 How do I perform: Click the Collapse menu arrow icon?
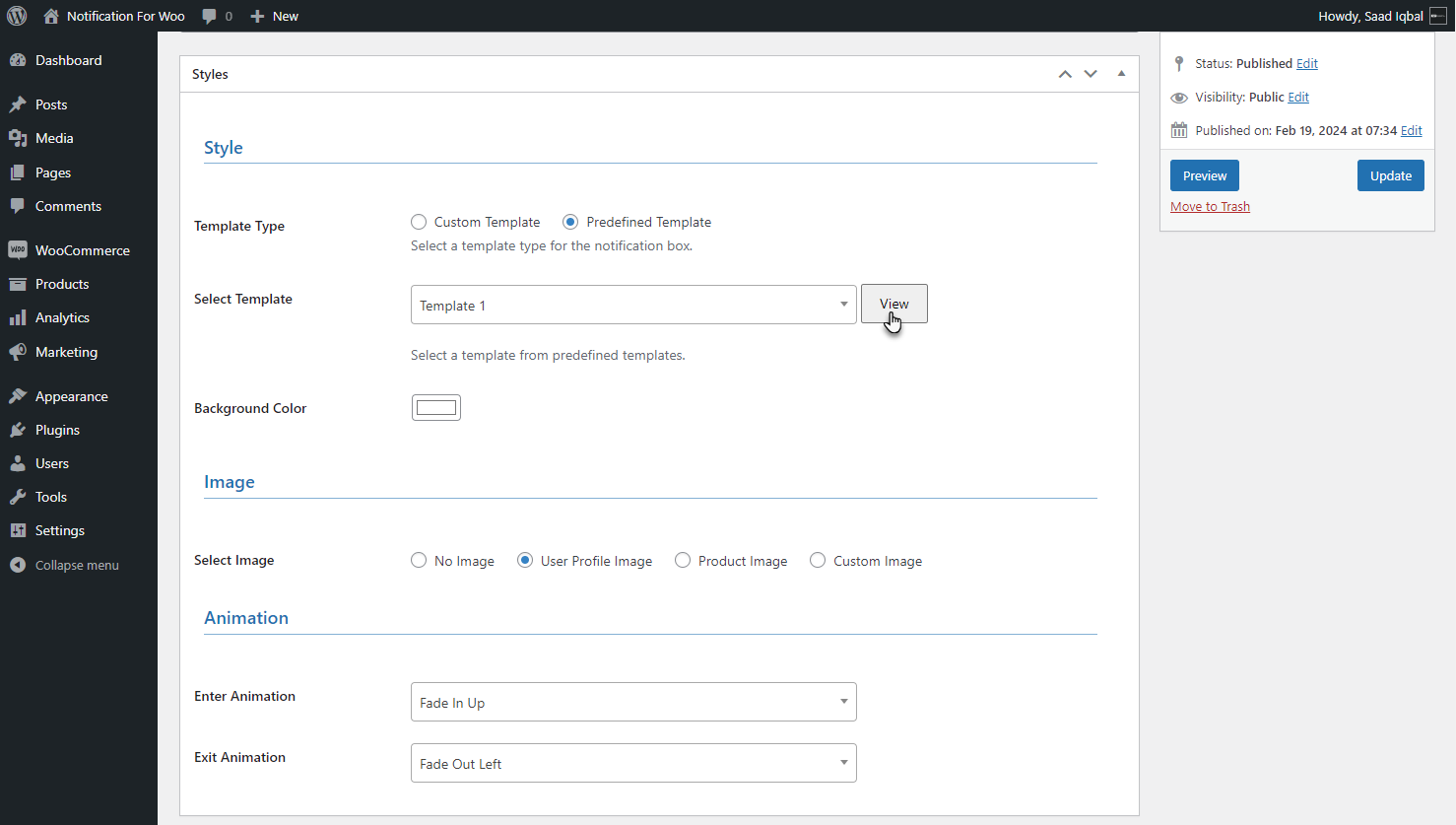[x=18, y=565]
